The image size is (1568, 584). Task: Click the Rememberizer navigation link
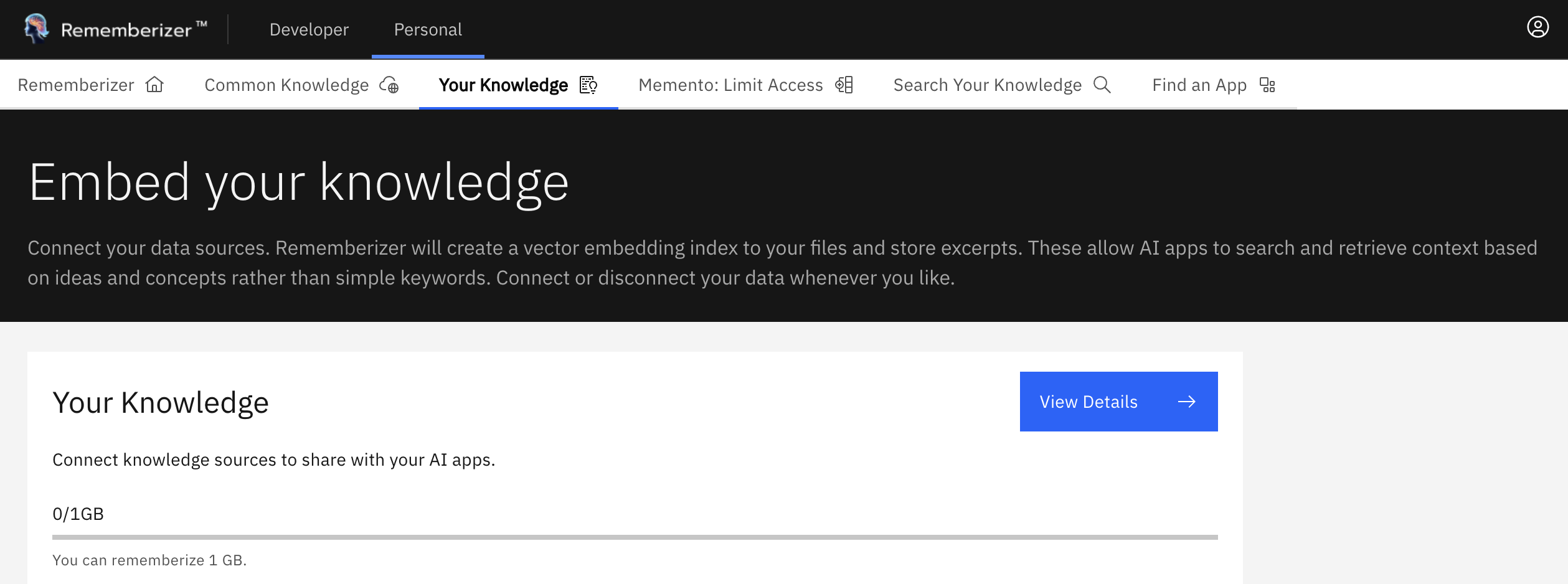click(x=76, y=84)
